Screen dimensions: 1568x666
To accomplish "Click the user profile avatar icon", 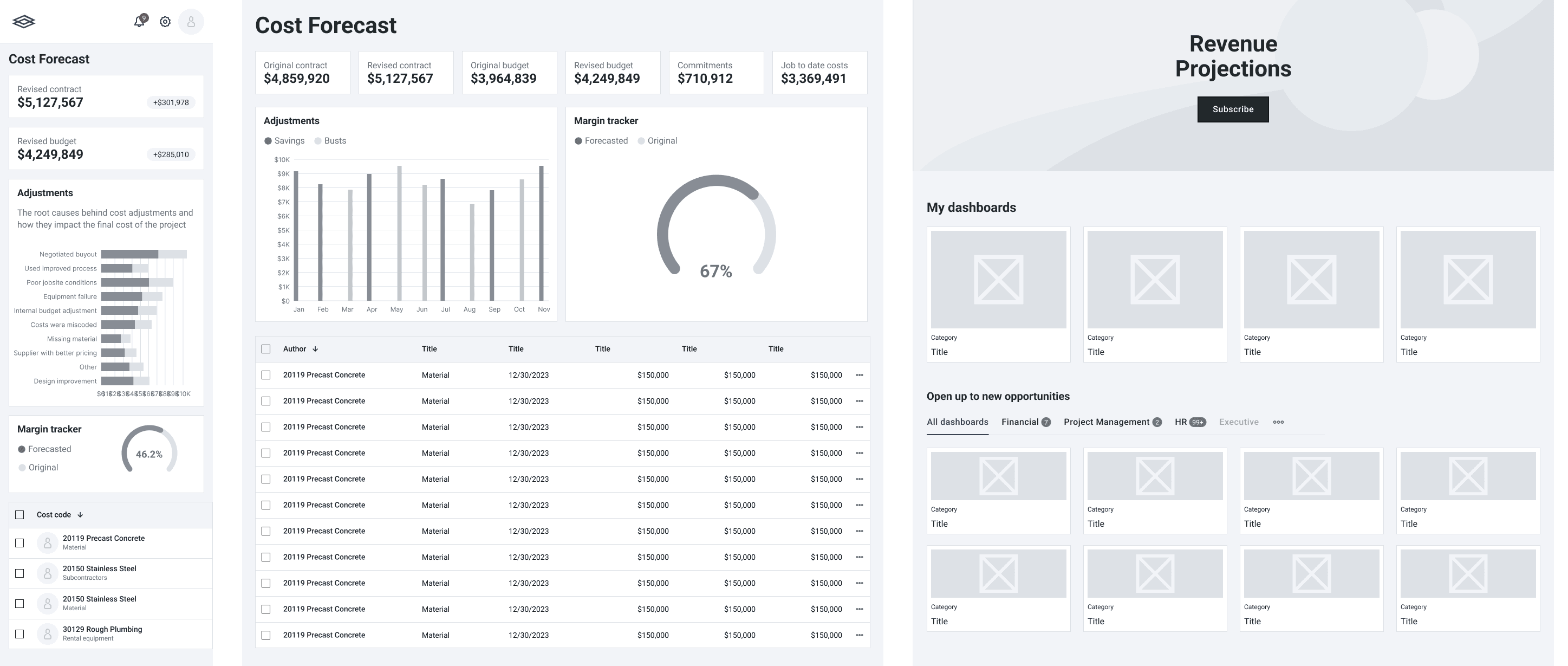I will pos(191,22).
